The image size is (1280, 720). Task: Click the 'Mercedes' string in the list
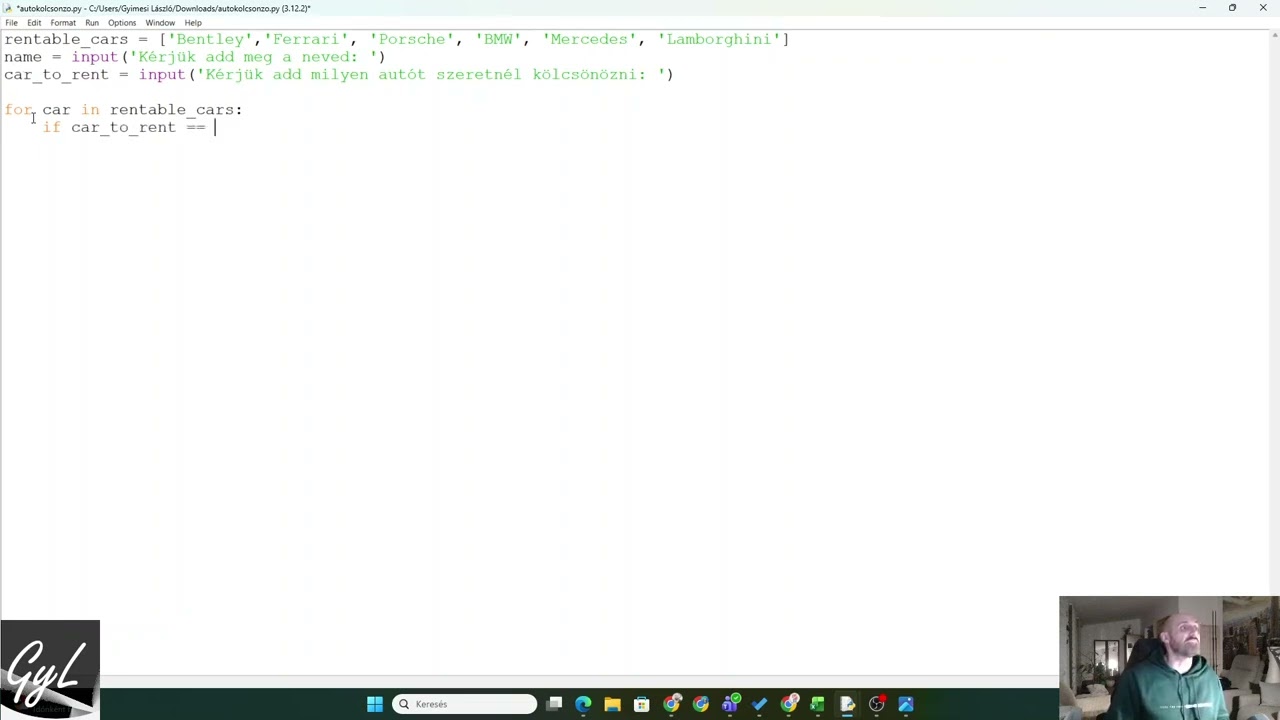[x=591, y=39]
